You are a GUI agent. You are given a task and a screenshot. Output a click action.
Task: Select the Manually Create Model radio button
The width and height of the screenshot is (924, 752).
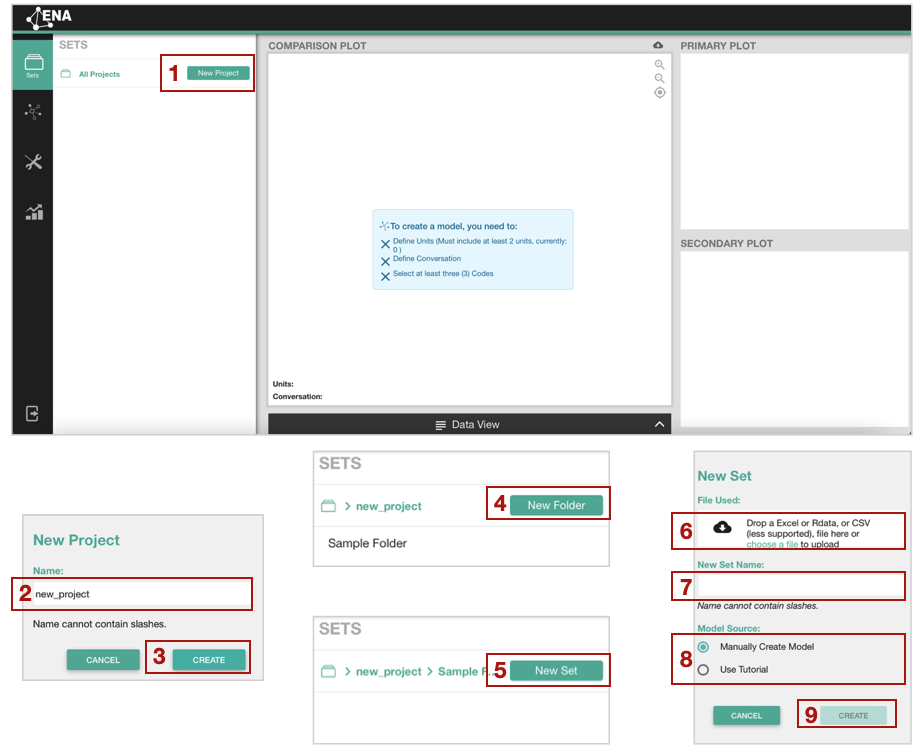pyautogui.click(x=704, y=647)
